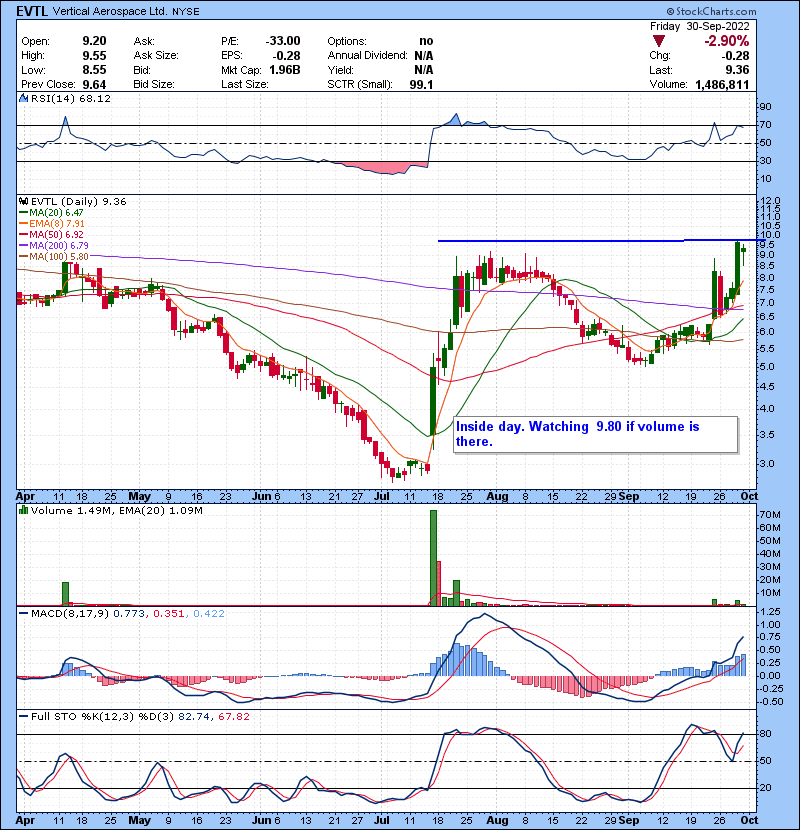
Task: Click the P/E value -33.00
Action: pos(283,41)
